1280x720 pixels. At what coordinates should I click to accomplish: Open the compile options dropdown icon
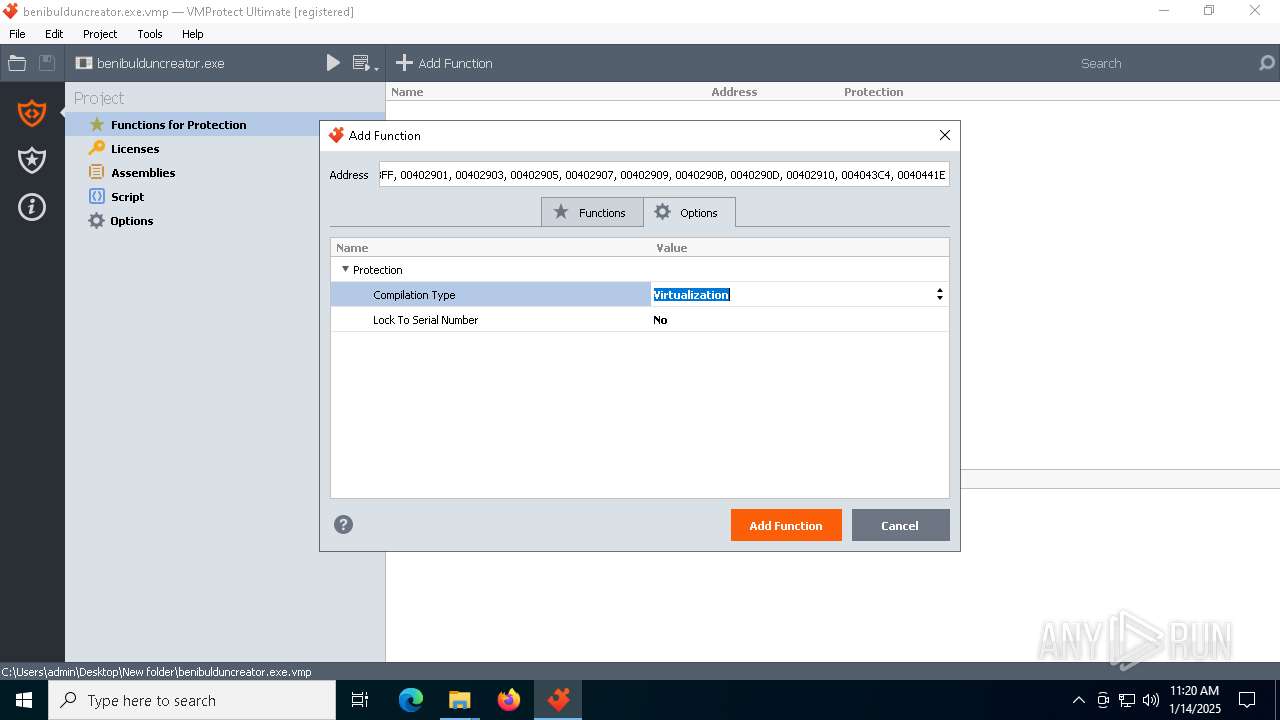click(x=366, y=63)
